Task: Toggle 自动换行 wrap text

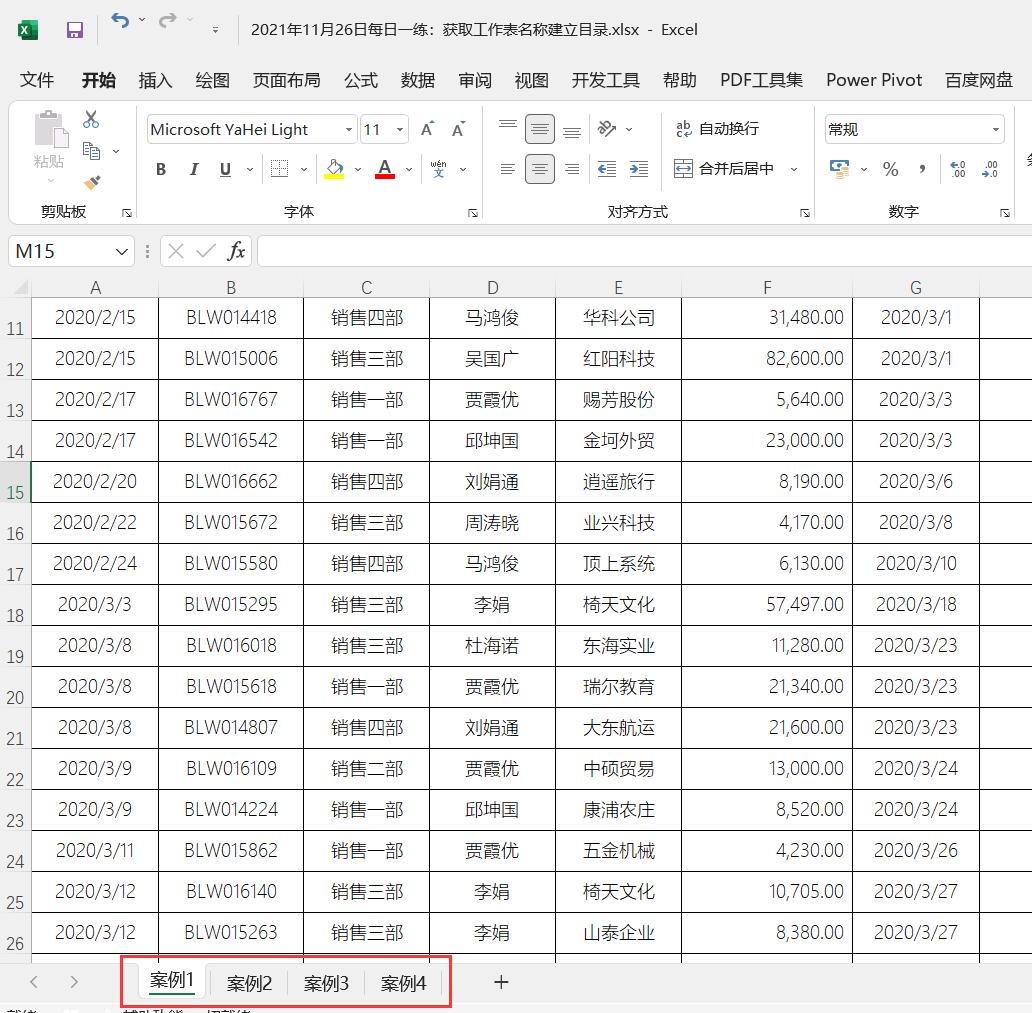Action: click(x=717, y=128)
